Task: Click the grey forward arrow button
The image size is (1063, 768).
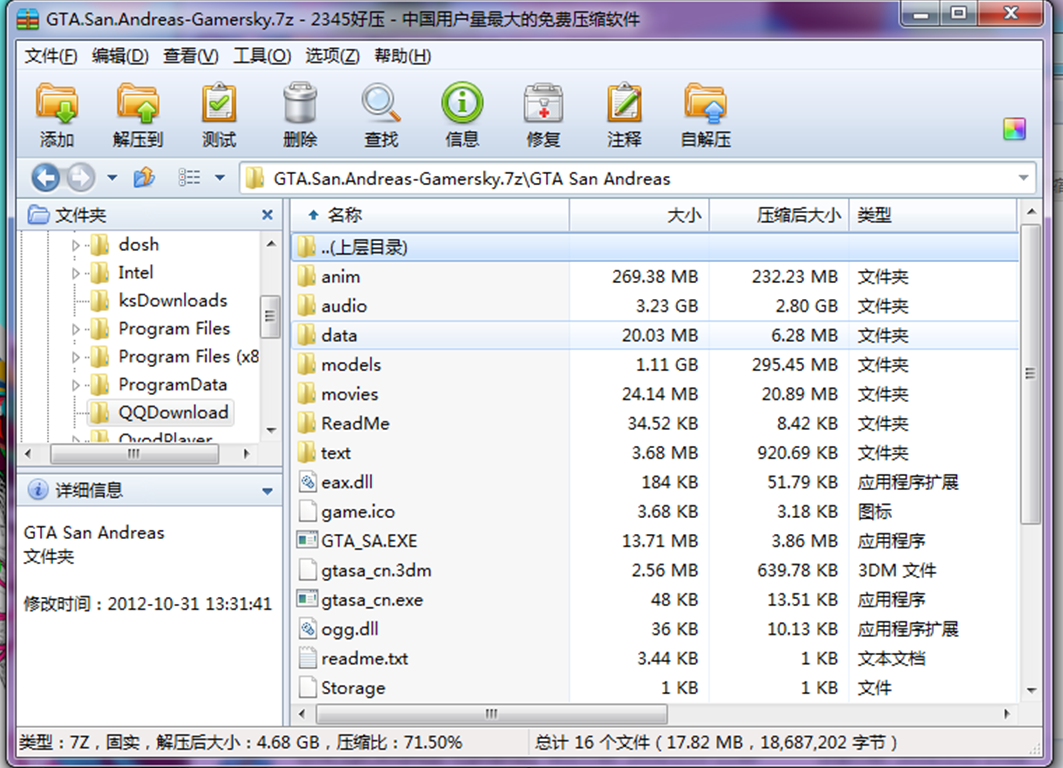Action: click(x=81, y=178)
